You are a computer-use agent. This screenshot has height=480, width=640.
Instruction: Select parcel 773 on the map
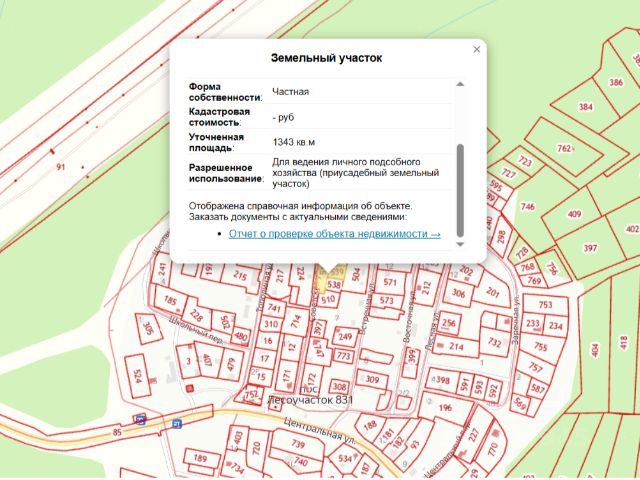(343, 356)
